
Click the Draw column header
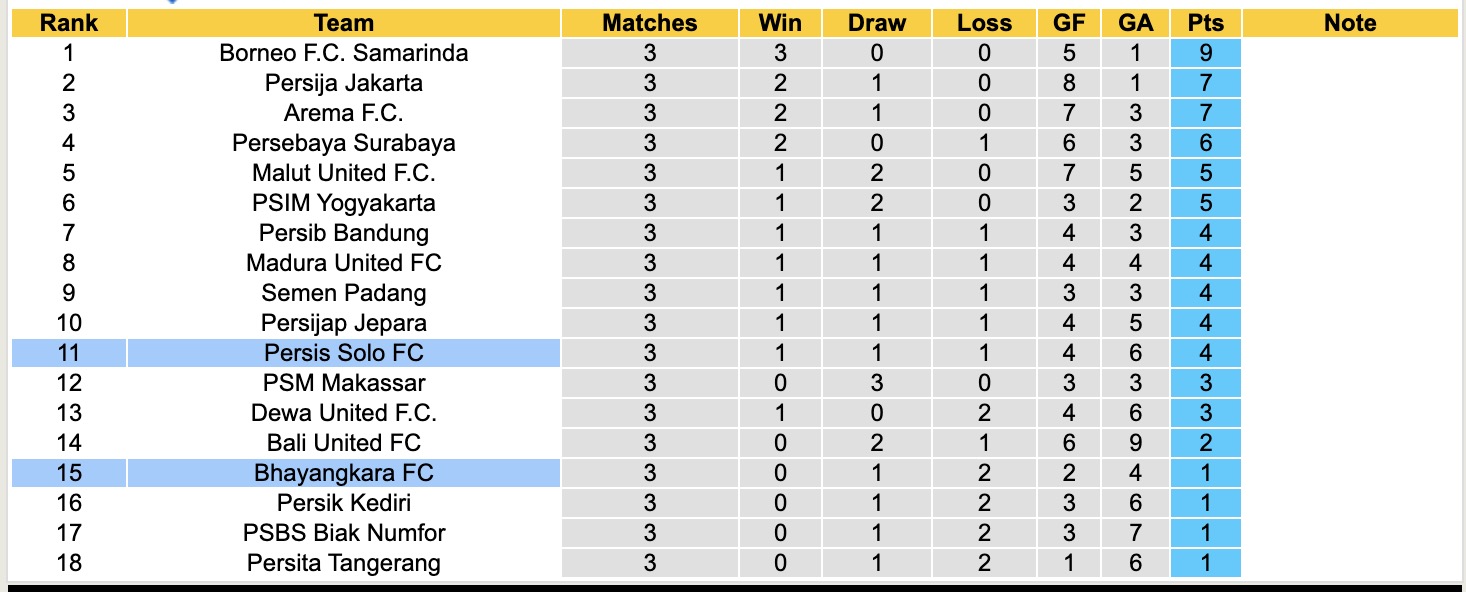[x=876, y=23]
